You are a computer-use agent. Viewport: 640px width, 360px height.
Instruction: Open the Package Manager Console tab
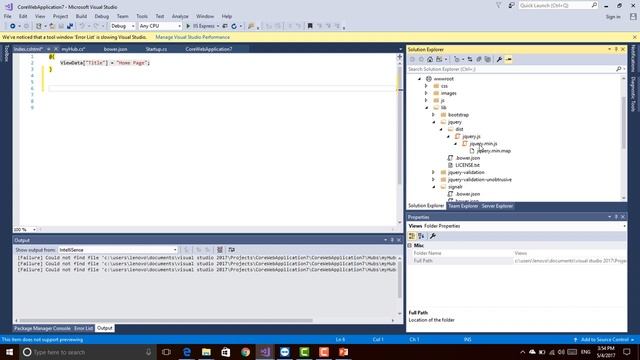pos(42,328)
